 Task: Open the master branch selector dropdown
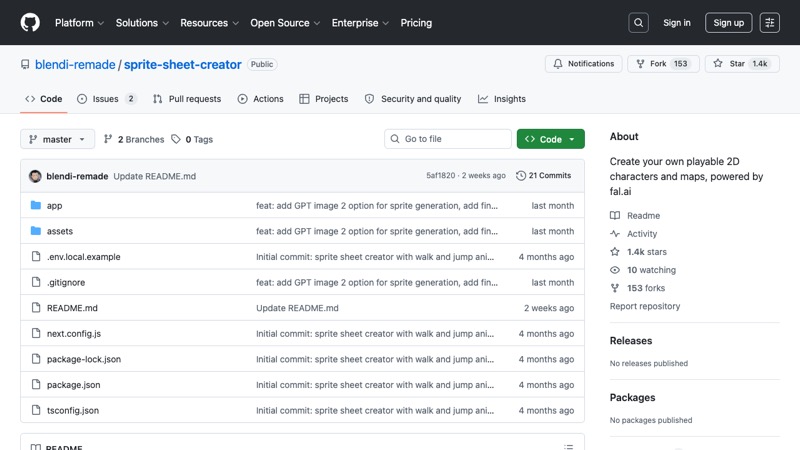[58, 139]
